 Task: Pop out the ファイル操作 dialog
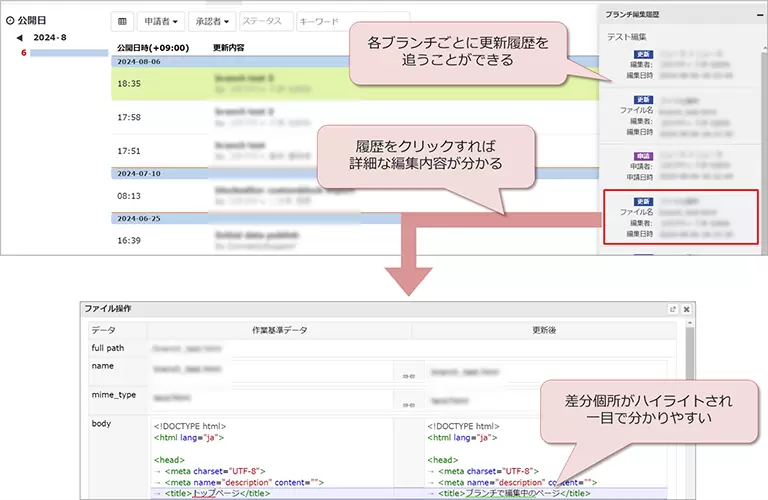point(673,310)
